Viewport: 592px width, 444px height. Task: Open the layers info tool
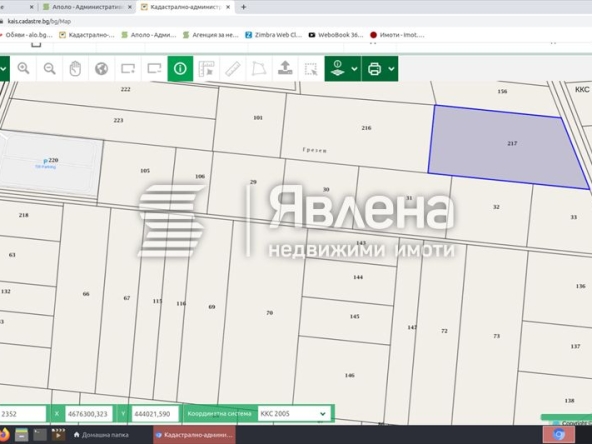pyautogui.click(x=337, y=69)
